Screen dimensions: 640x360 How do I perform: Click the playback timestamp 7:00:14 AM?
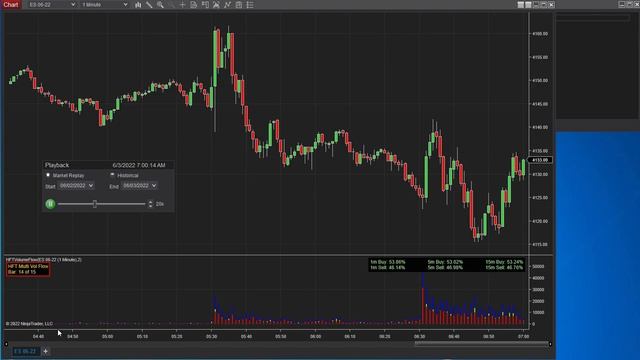139,165
